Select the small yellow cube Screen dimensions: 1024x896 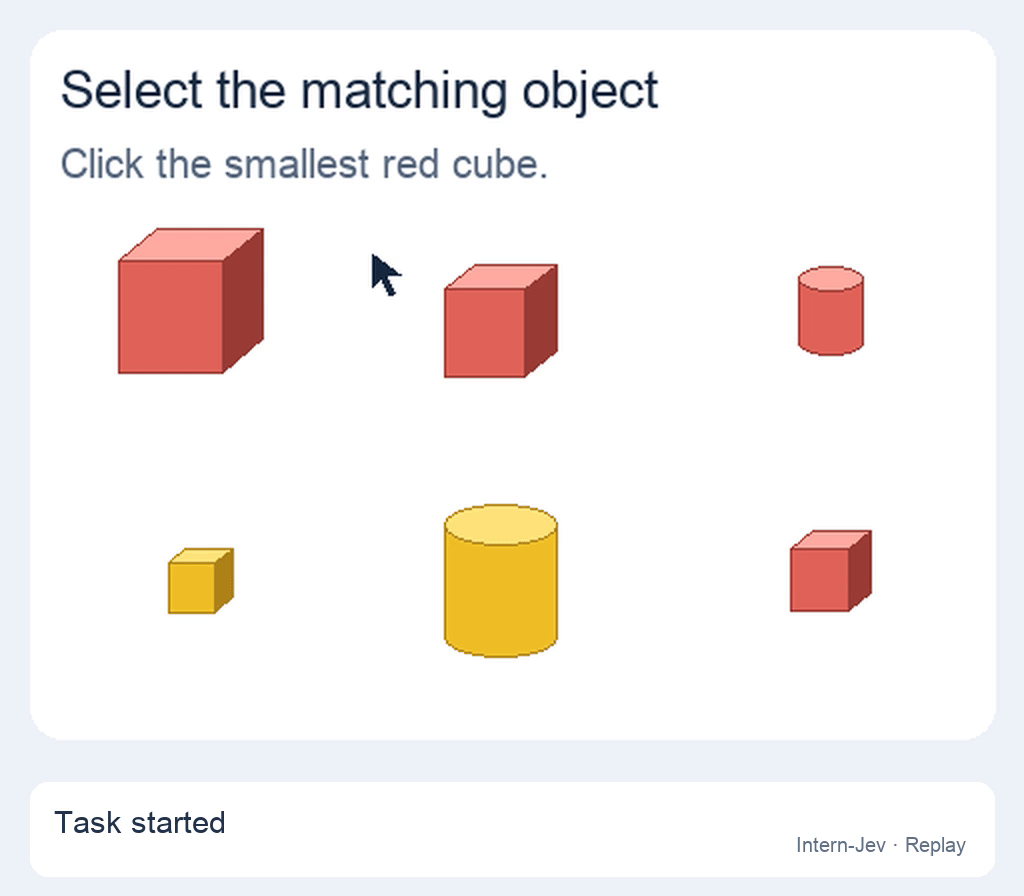(200, 581)
